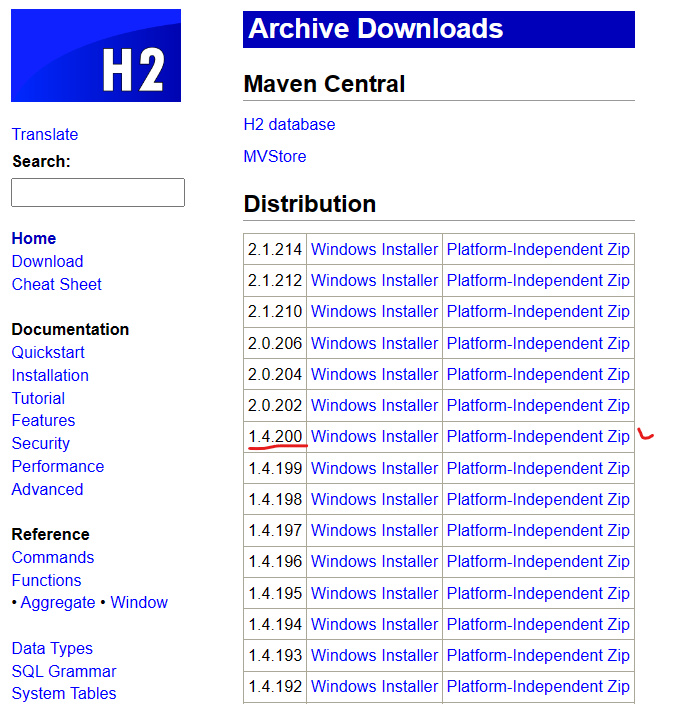
Task: Download Platform-Independent Zip for 1.4.195
Action: tap(538, 593)
